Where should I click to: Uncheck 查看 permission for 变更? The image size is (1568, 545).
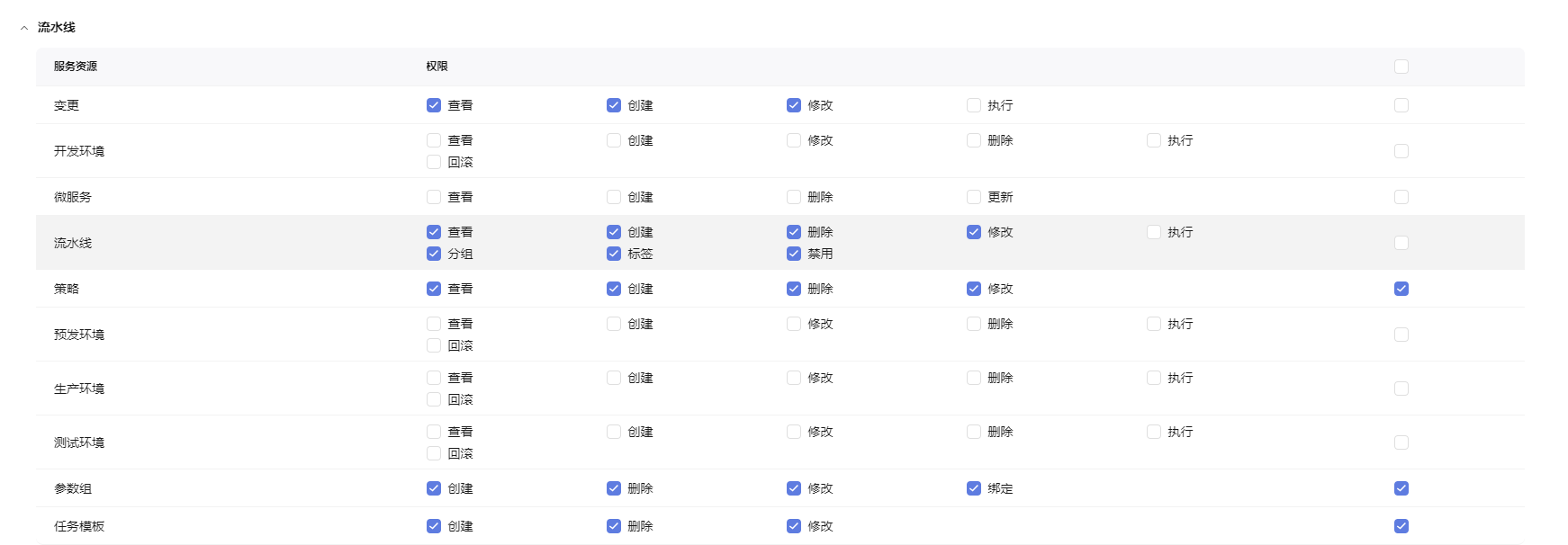(434, 105)
